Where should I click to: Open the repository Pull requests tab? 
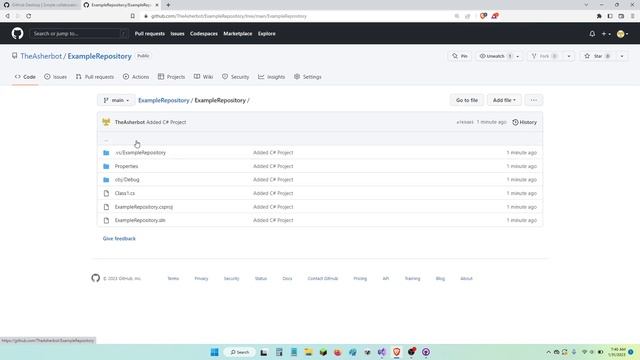pyautogui.click(x=95, y=77)
